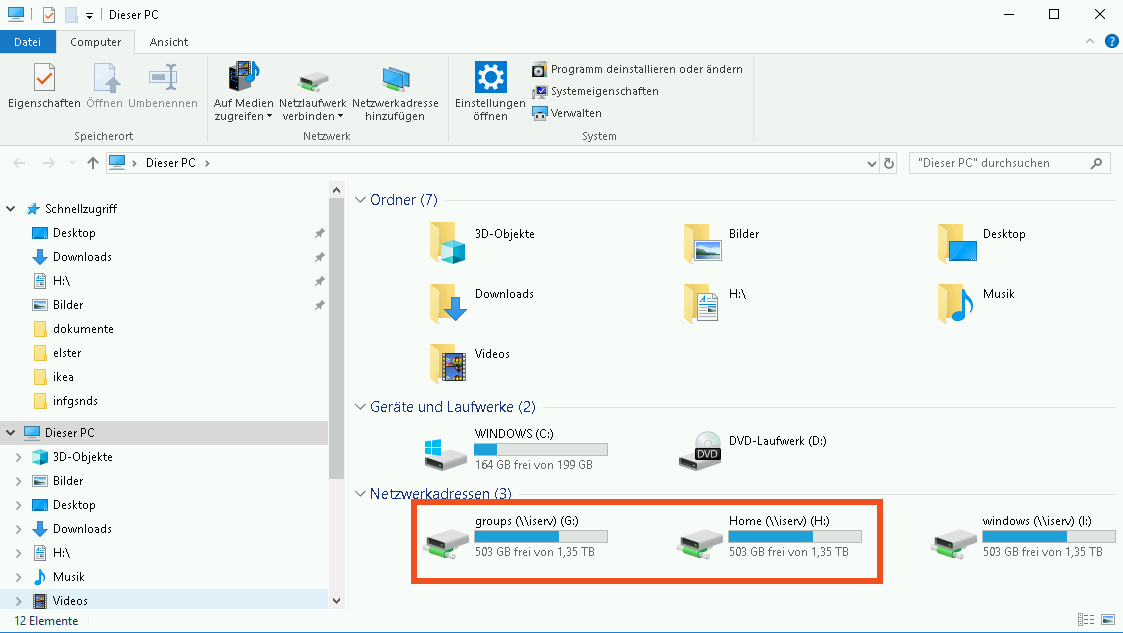Image resolution: width=1123 pixels, height=633 pixels.
Task: Expand Musik in the navigation tree
Action: pyautogui.click(x=19, y=577)
